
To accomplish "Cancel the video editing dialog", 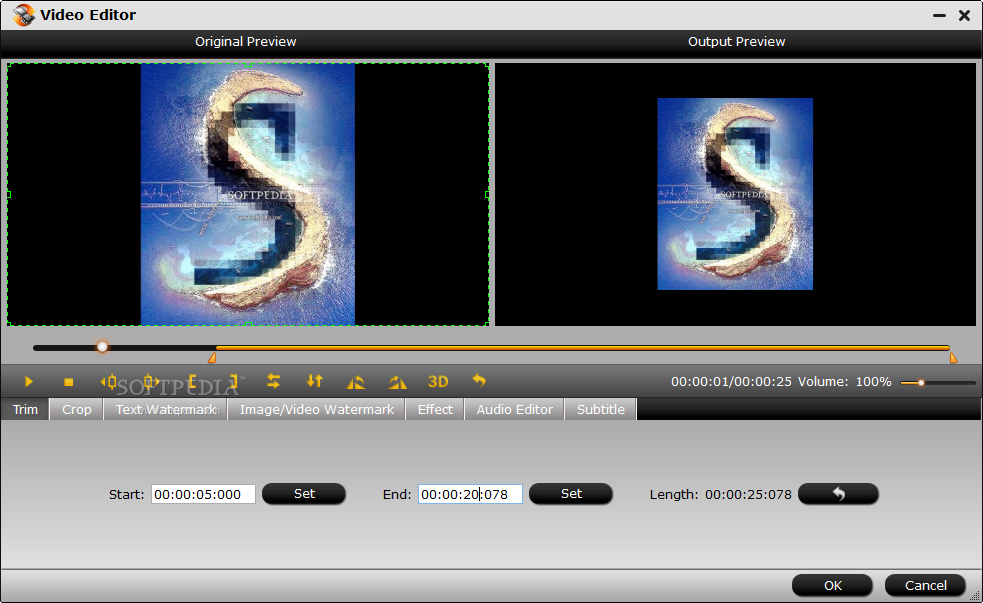I will click(925, 585).
